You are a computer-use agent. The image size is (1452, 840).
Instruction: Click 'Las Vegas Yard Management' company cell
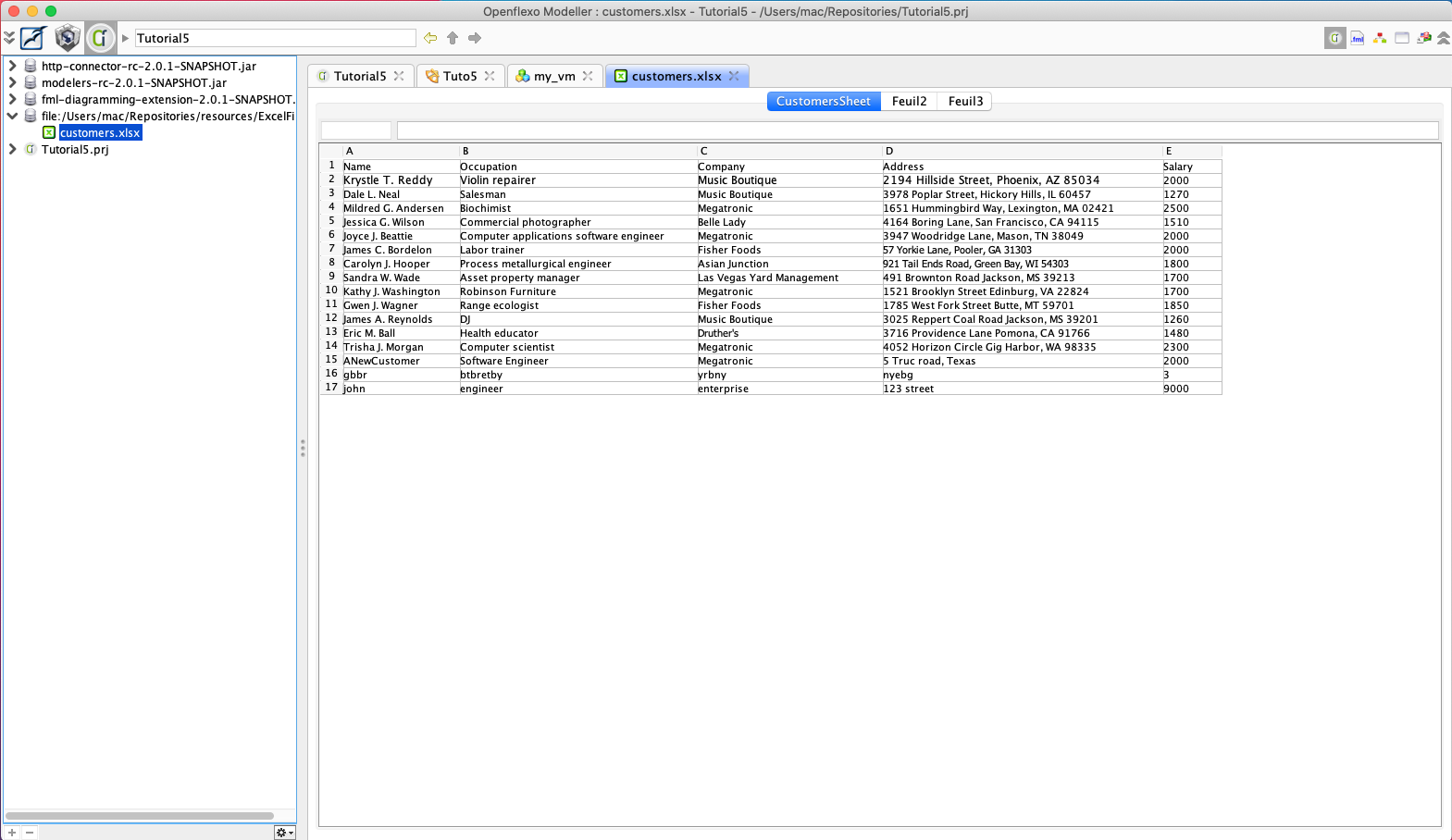point(789,278)
